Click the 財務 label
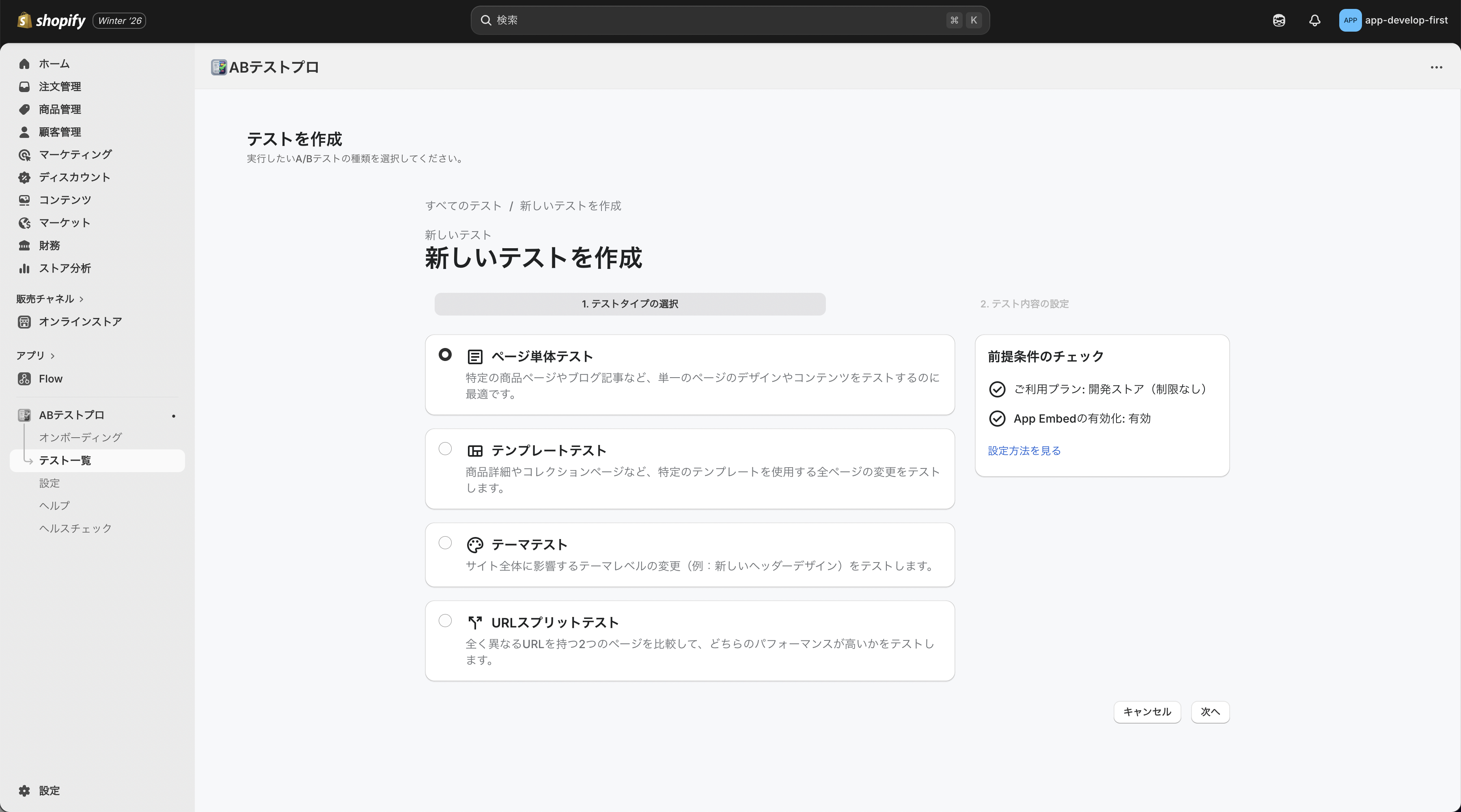The height and width of the screenshot is (812, 1461). 50,245
